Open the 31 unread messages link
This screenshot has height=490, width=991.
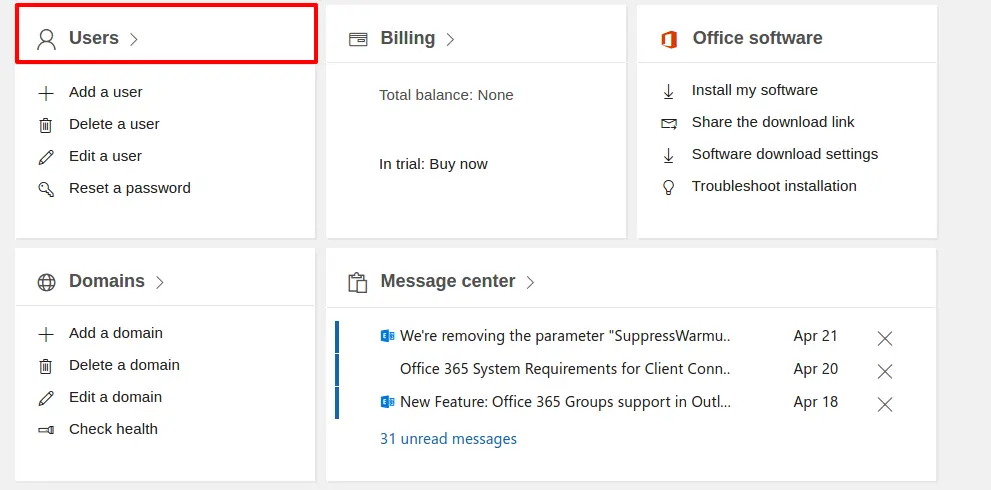448,439
